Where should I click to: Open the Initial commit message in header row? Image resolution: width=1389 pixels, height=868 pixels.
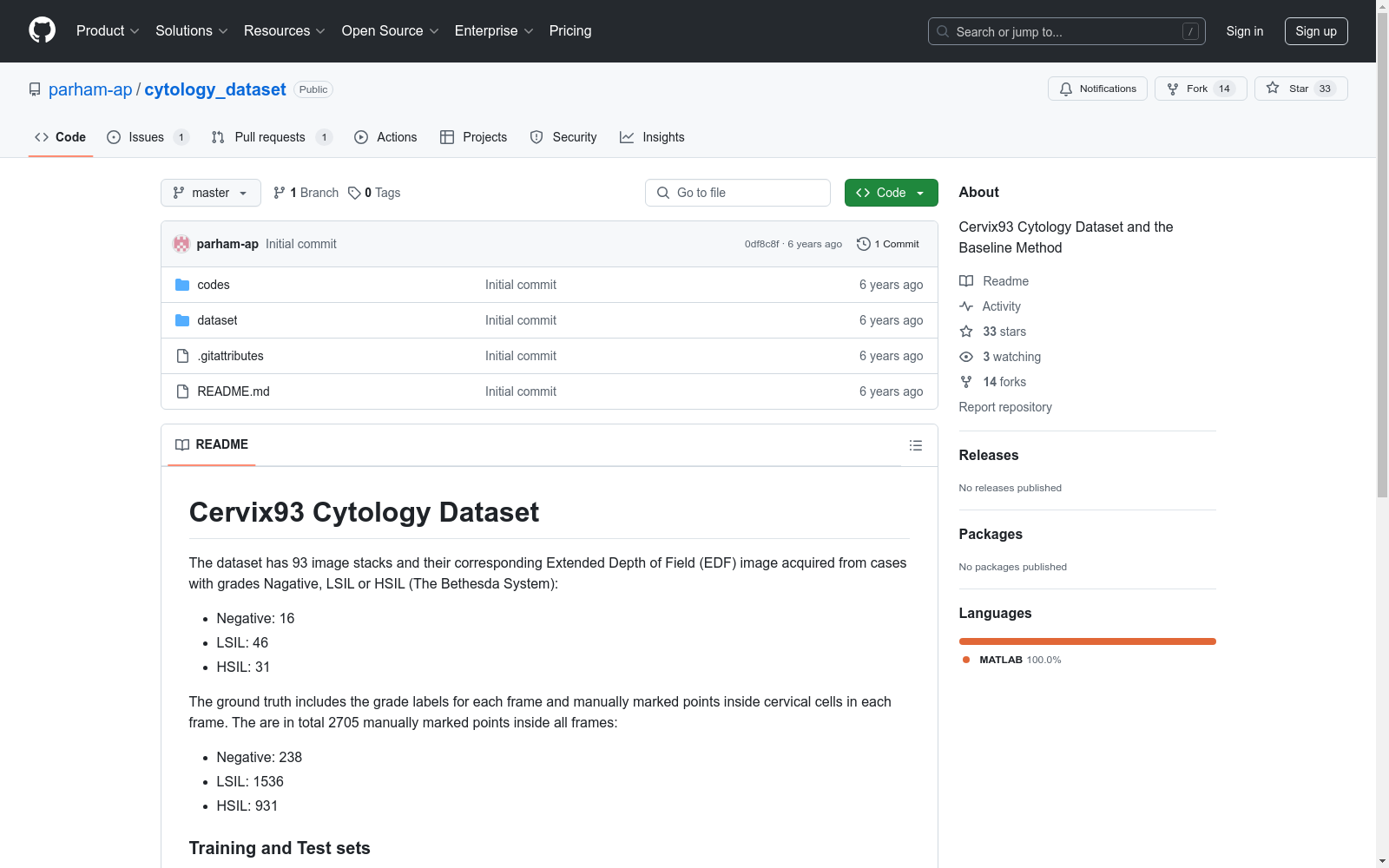[301, 244]
